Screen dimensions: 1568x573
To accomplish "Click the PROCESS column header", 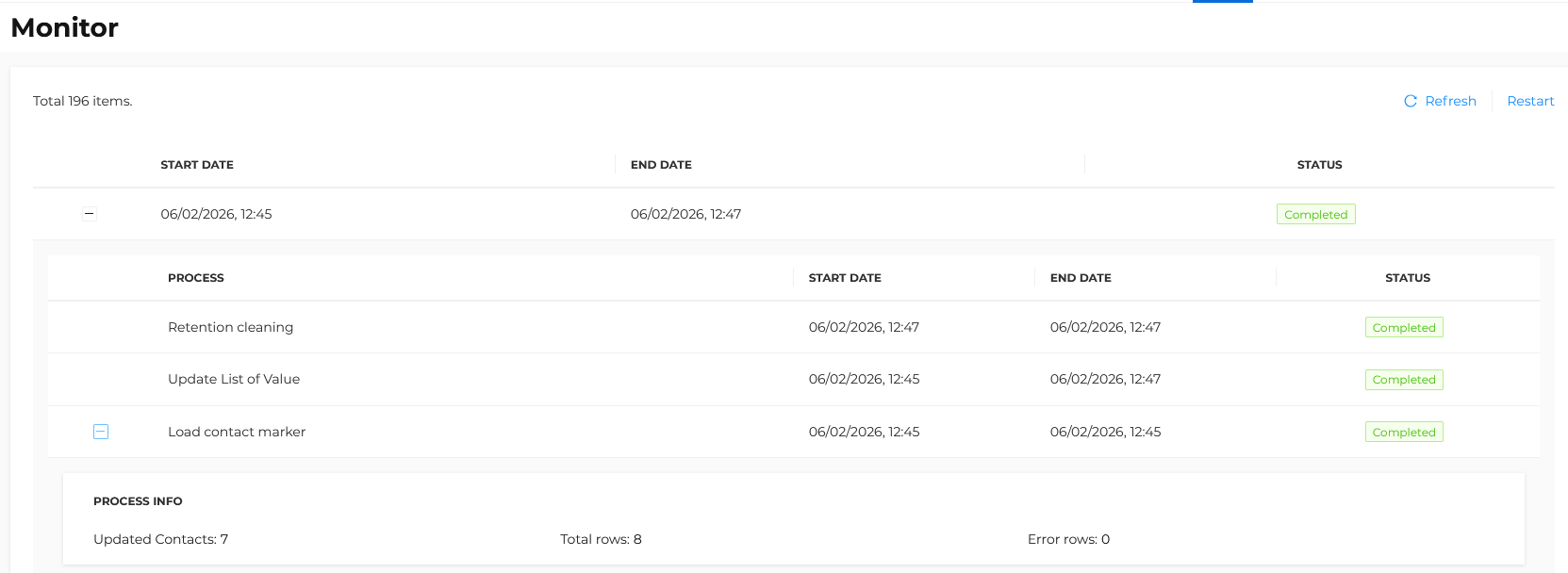I will point(196,278).
